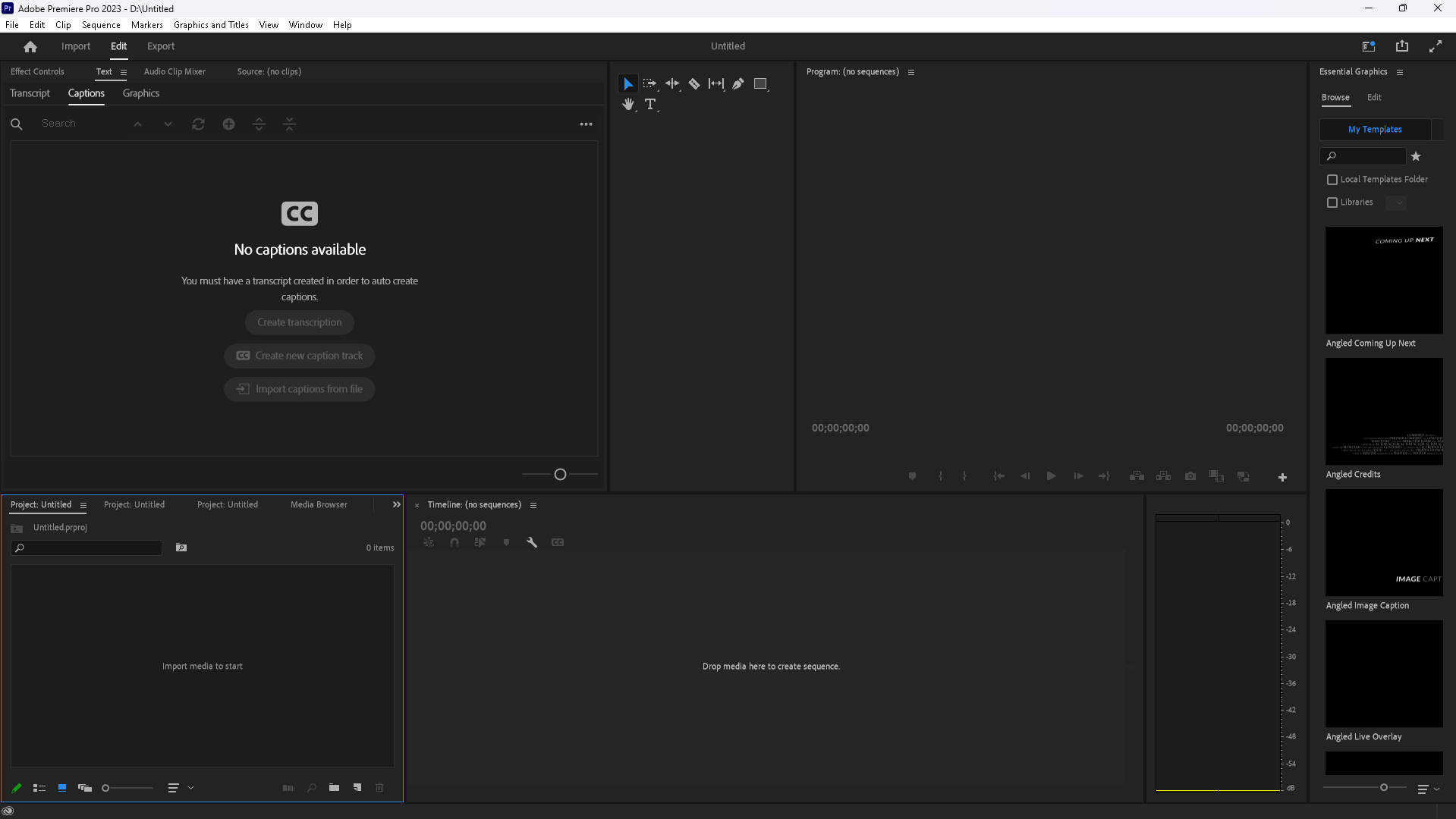Click My Templates button
Viewport: 1456px width, 819px height.
tap(1375, 129)
